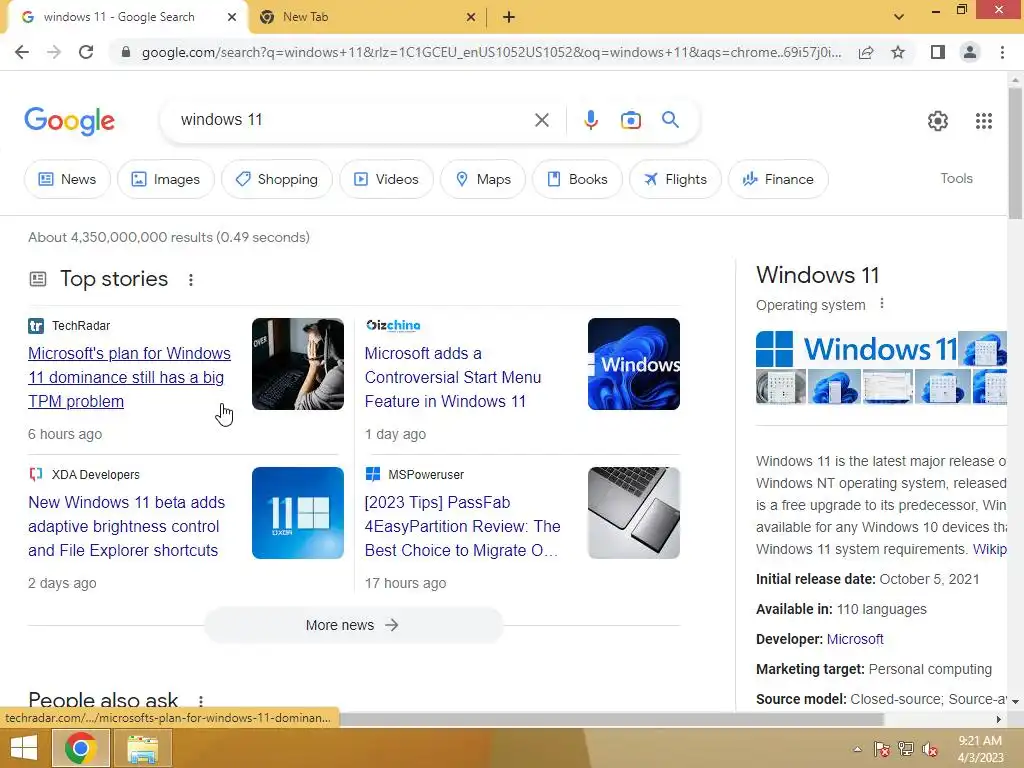Go back using the browser back arrow

click(22, 52)
